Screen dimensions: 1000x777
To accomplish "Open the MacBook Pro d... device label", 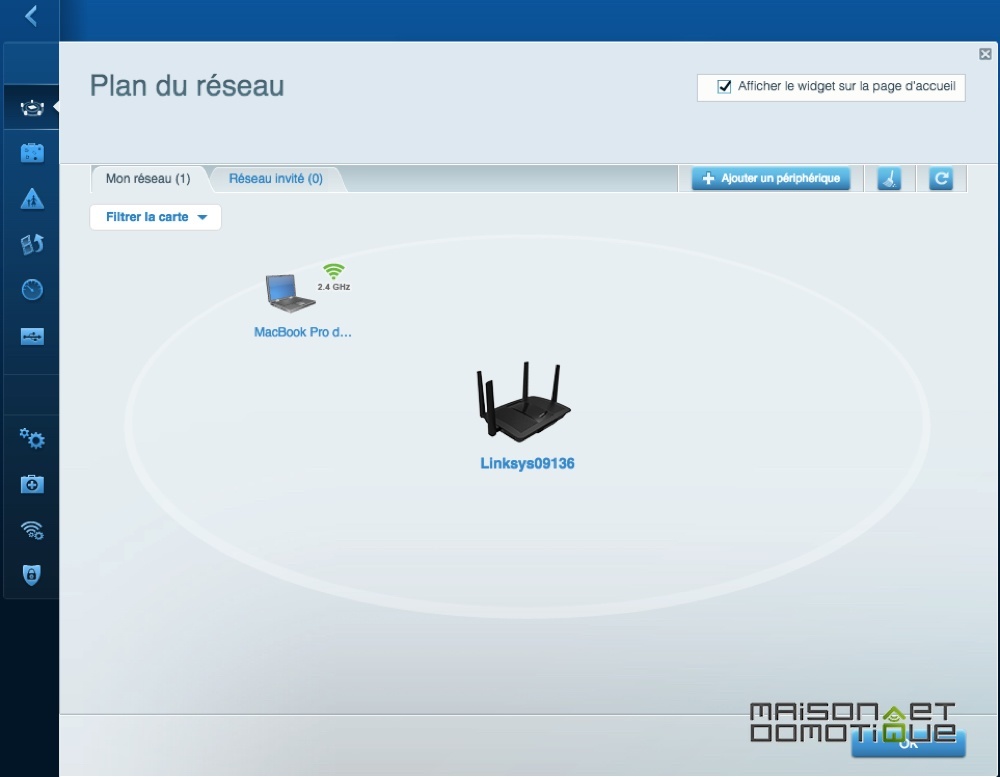I will (303, 332).
